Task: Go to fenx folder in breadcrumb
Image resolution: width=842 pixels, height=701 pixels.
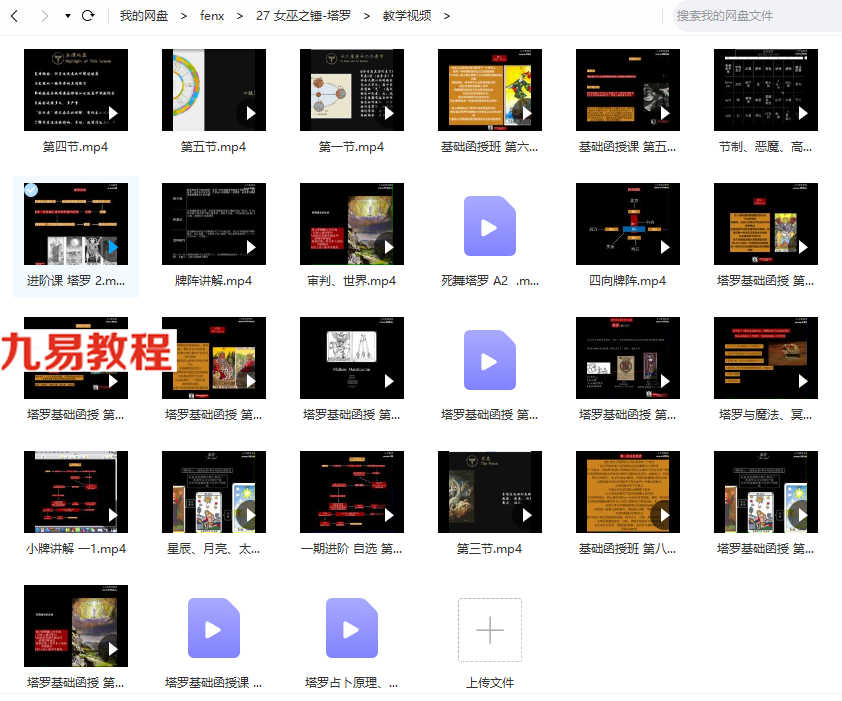Action: (x=212, y=16)
